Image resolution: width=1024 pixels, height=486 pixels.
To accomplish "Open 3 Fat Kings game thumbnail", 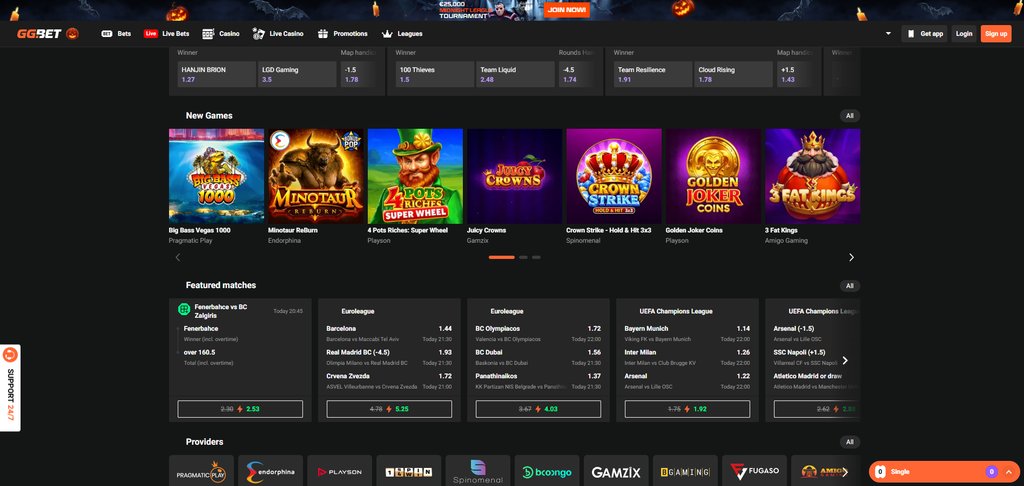I will click(x=812, y=176).
